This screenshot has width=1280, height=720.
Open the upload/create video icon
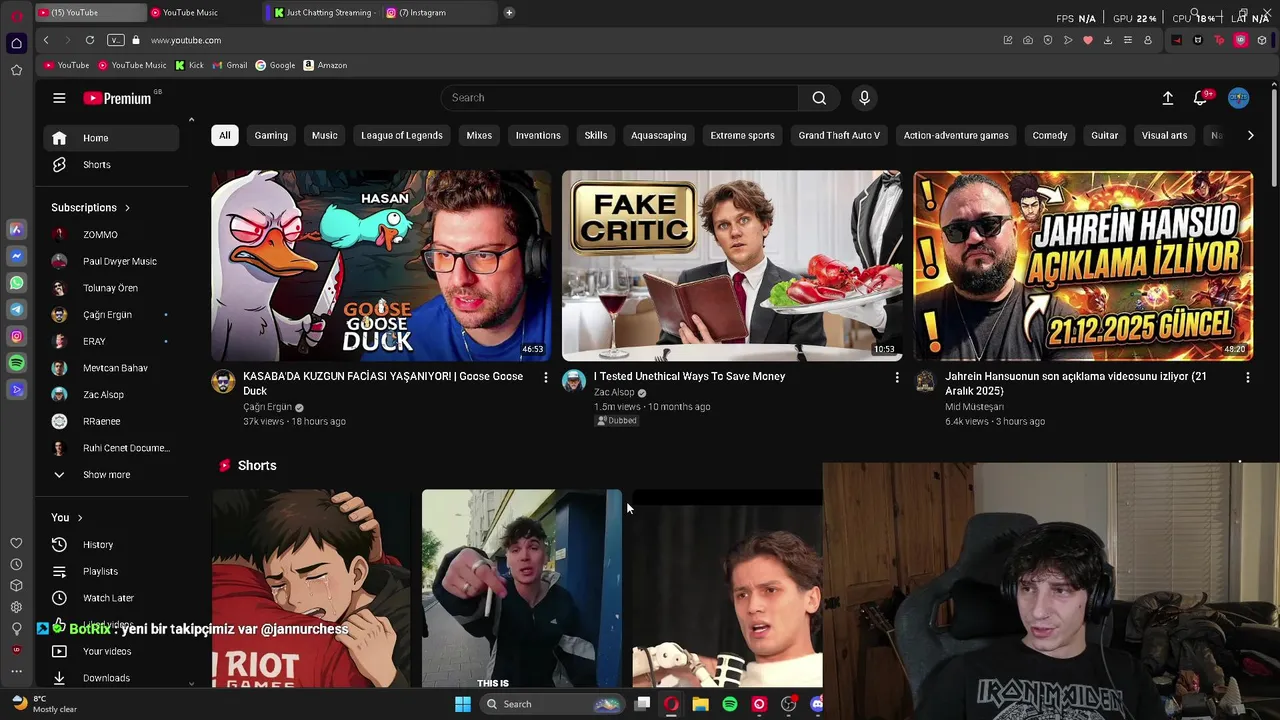[1168, 98]
